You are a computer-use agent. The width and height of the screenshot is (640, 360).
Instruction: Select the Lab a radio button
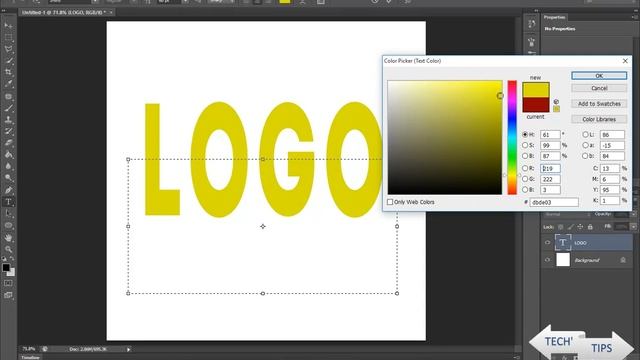(x=585, y=145)
